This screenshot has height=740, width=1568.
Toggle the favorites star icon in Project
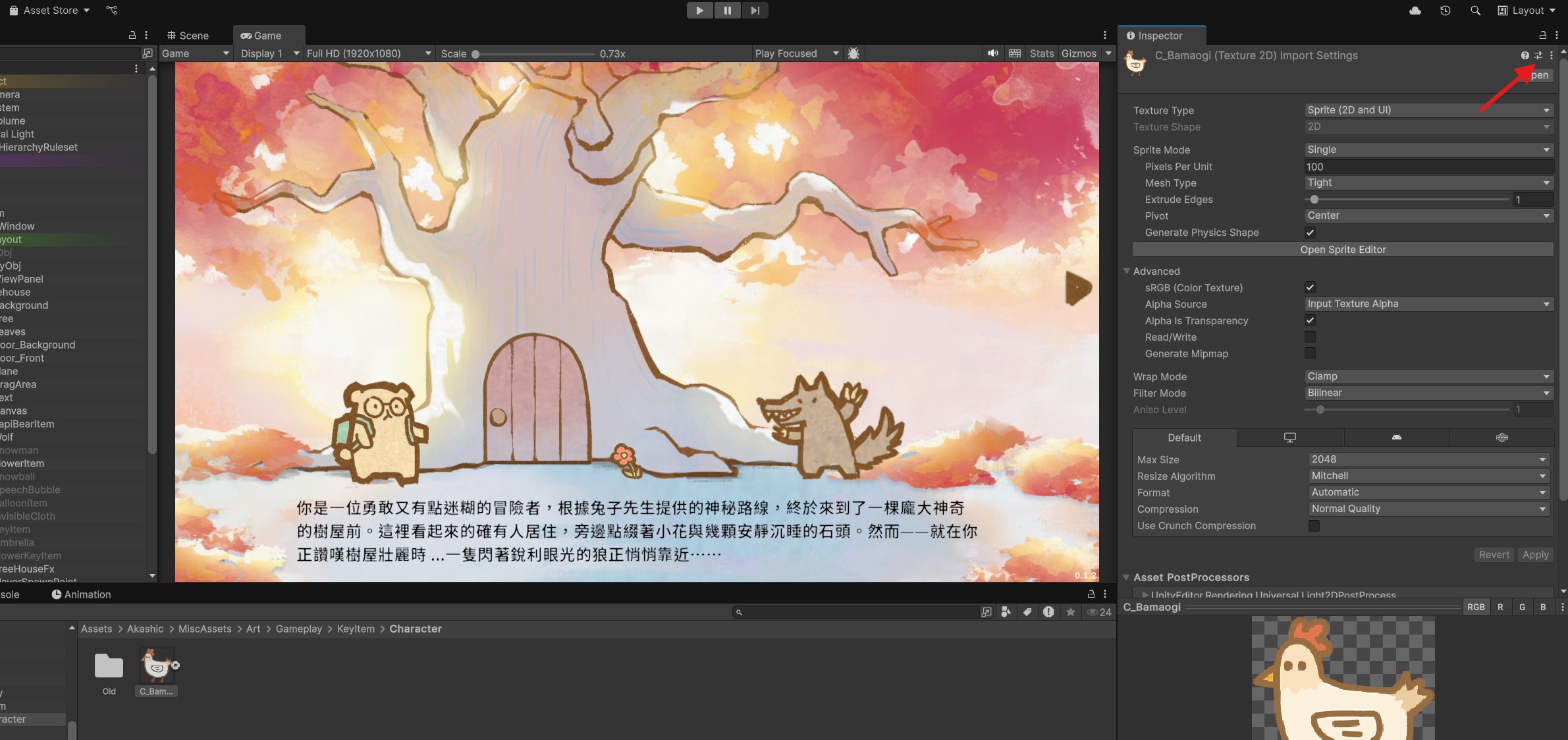pos(1071,612)
